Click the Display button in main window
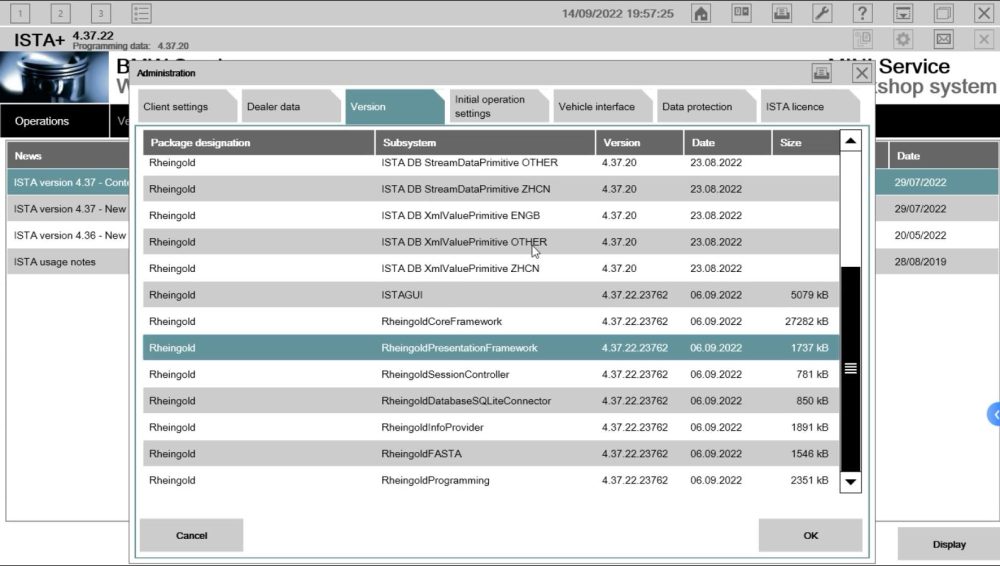Image resolution: width=1000 pixels, height=566 pixels. (x=948, y=544)
